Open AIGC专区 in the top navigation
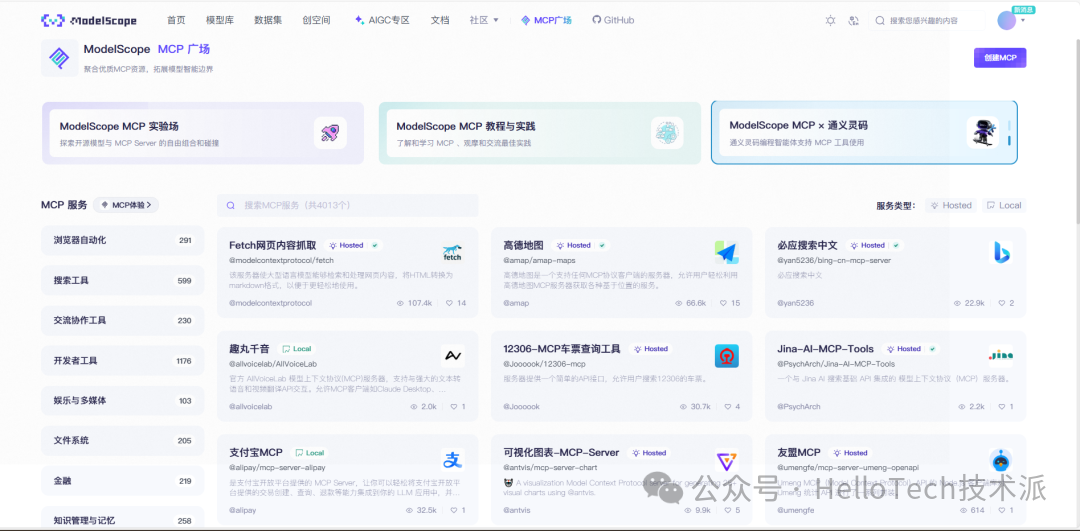1080x531 pixels. 382,21
